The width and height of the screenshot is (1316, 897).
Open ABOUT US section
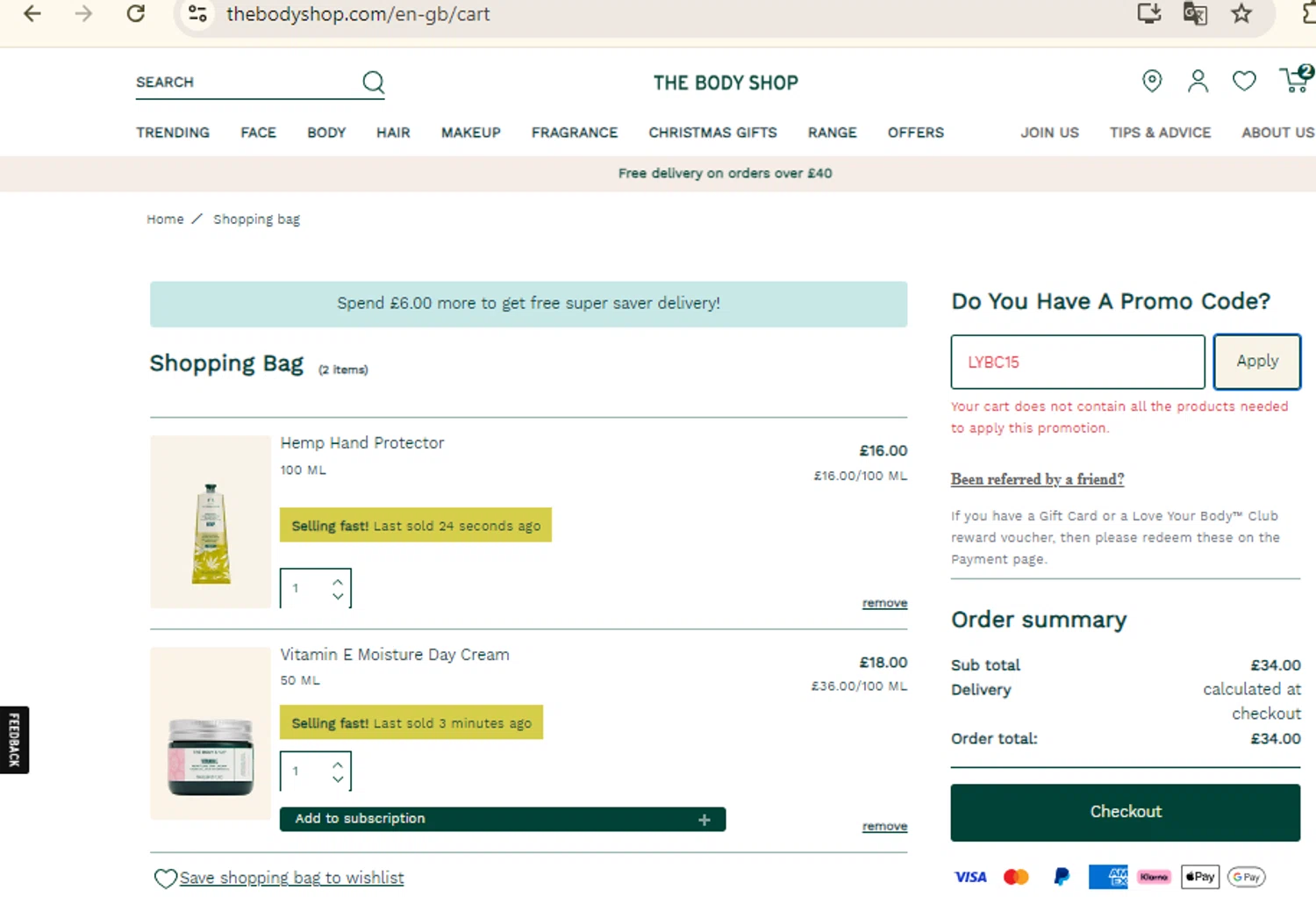(1277, 133)
